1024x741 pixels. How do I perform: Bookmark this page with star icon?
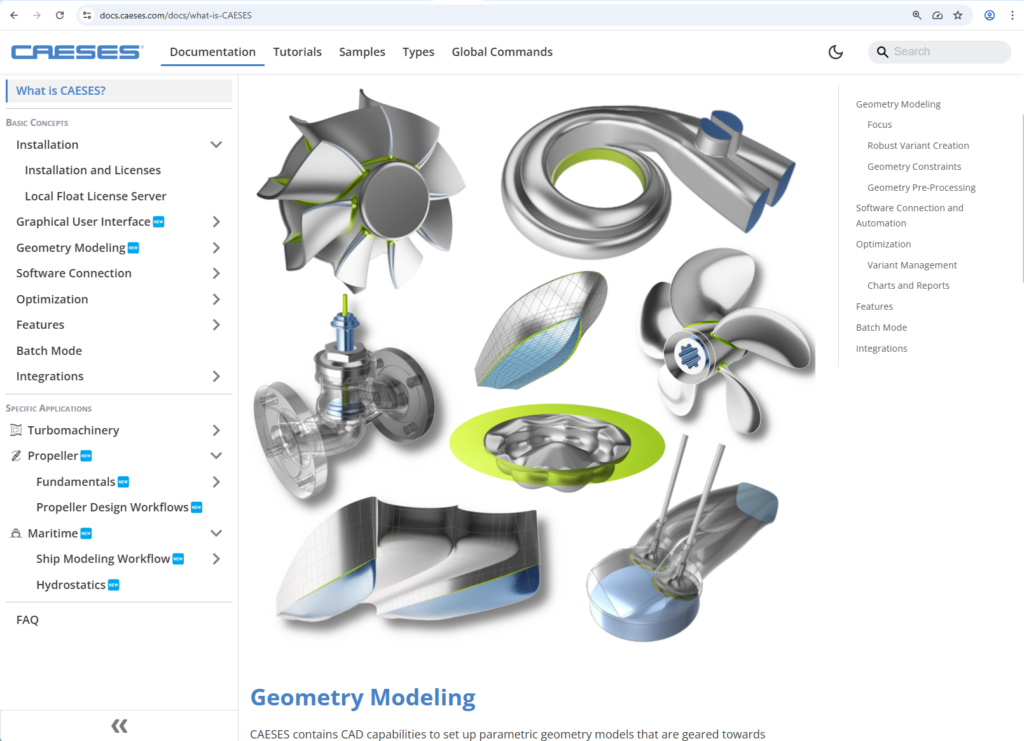(x=958, y=15)
